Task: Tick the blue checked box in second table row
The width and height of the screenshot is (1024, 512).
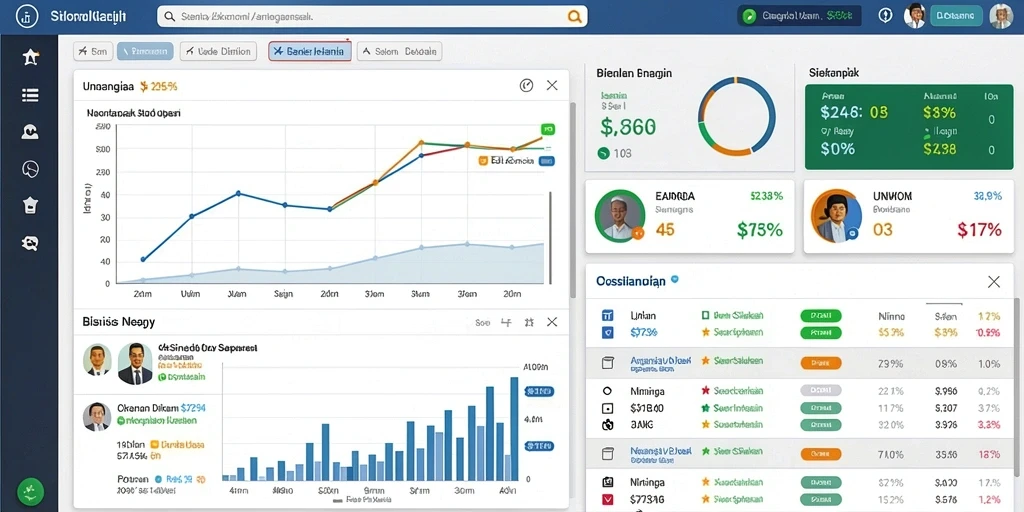Action: pyautogui.click(x=607, y=332)
